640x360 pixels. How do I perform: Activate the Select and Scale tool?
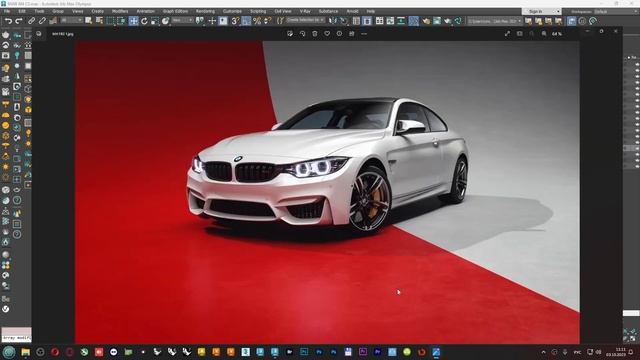[x=155, y=21]
